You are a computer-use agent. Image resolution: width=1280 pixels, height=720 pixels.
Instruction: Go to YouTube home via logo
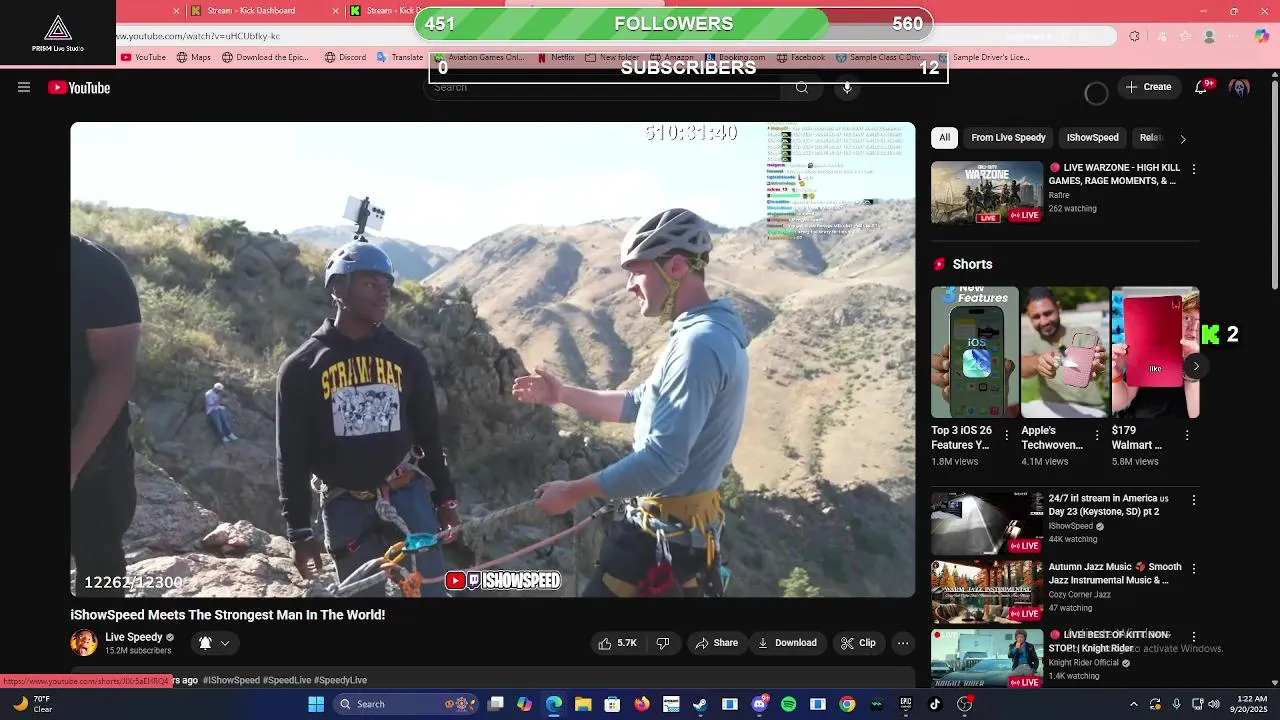79,87
